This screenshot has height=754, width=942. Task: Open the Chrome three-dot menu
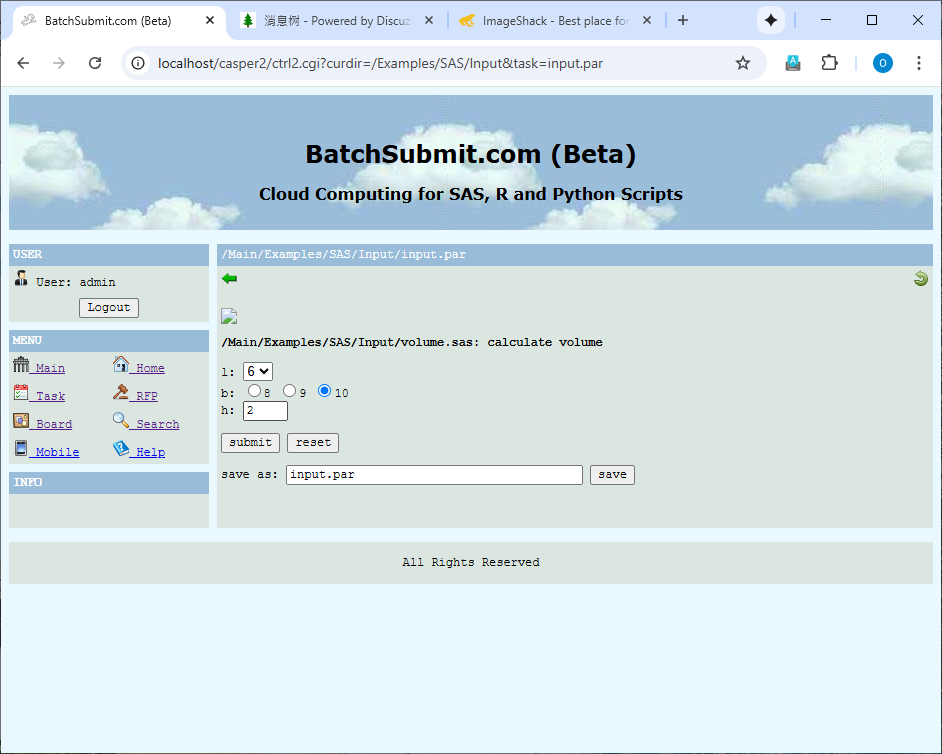click(919, 62)
